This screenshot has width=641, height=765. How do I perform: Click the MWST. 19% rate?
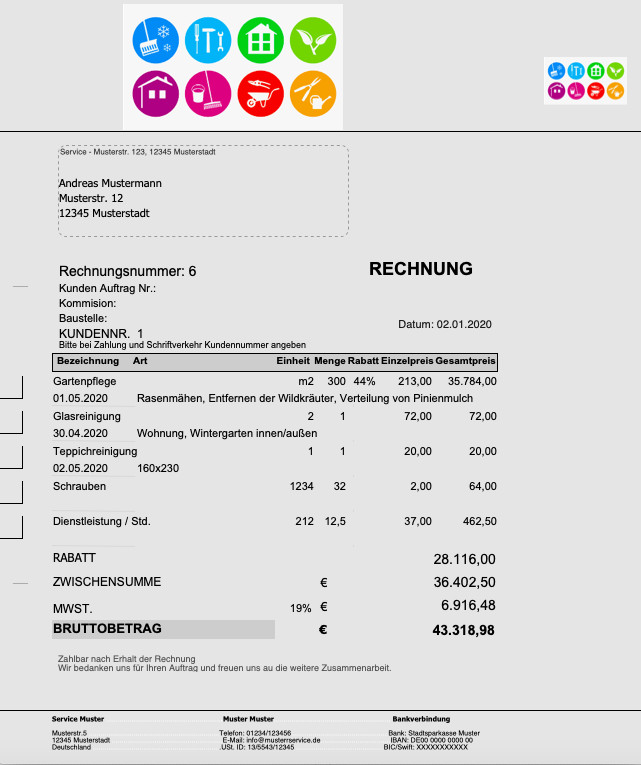pos(300,608)
